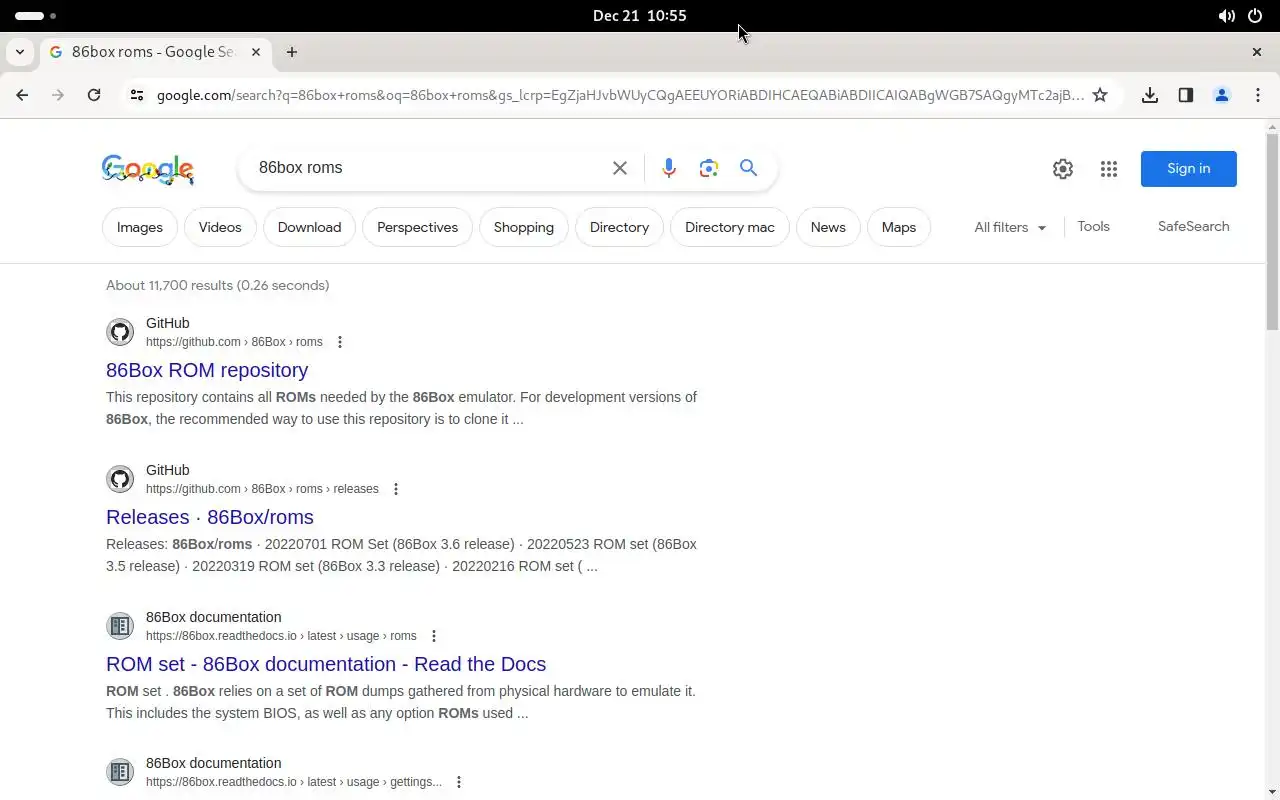
Task: Open options for readthedocs gettings result
Action: [459, 782]
